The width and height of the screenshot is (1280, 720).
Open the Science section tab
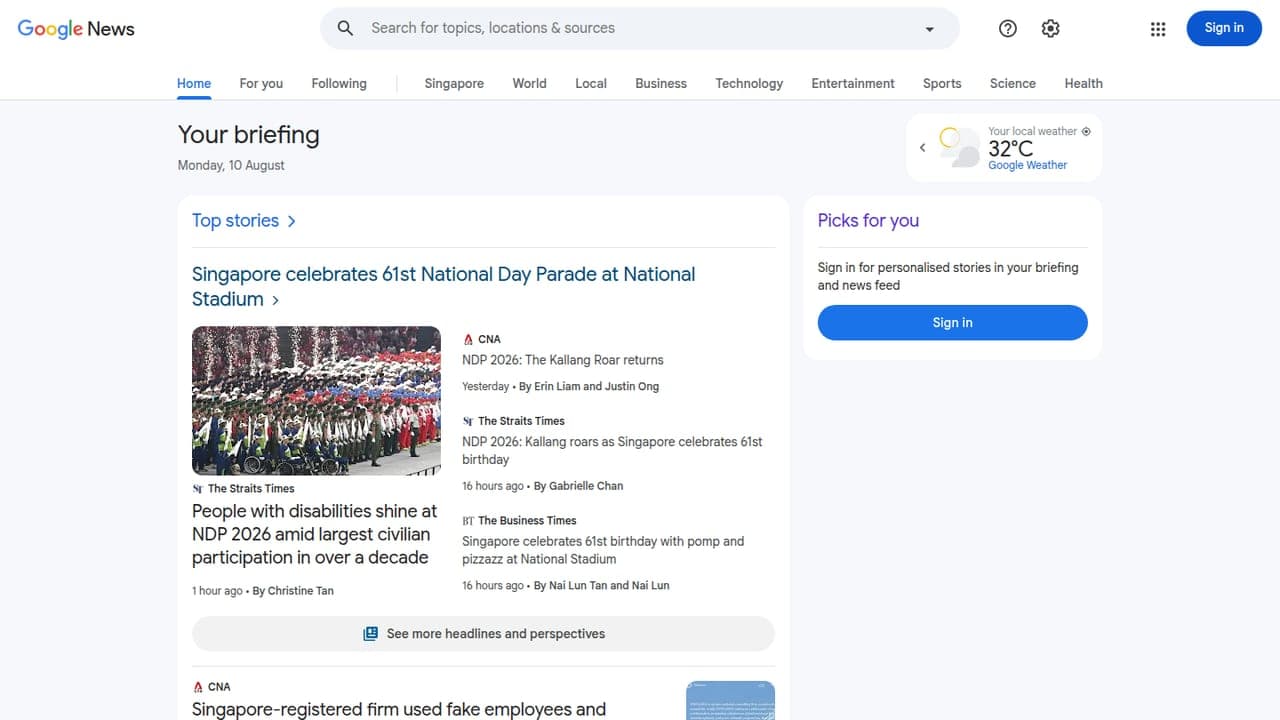tap(1013, 83)
